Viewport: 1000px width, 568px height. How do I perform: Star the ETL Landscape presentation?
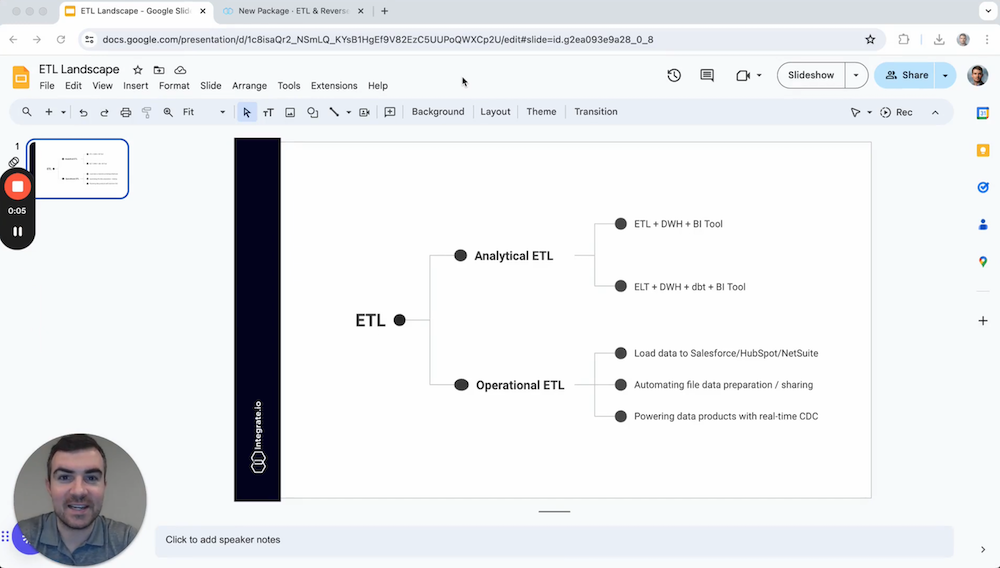(138, 70)
